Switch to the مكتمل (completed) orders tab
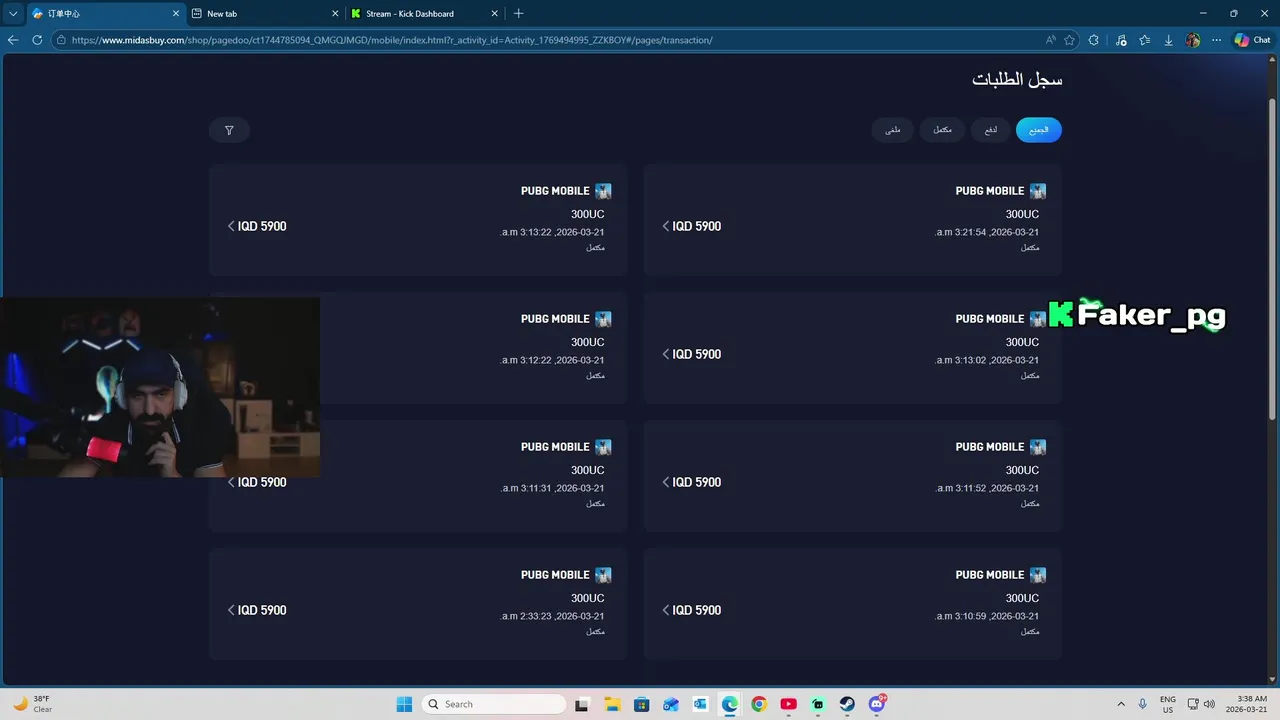 (x=942, y=130)
